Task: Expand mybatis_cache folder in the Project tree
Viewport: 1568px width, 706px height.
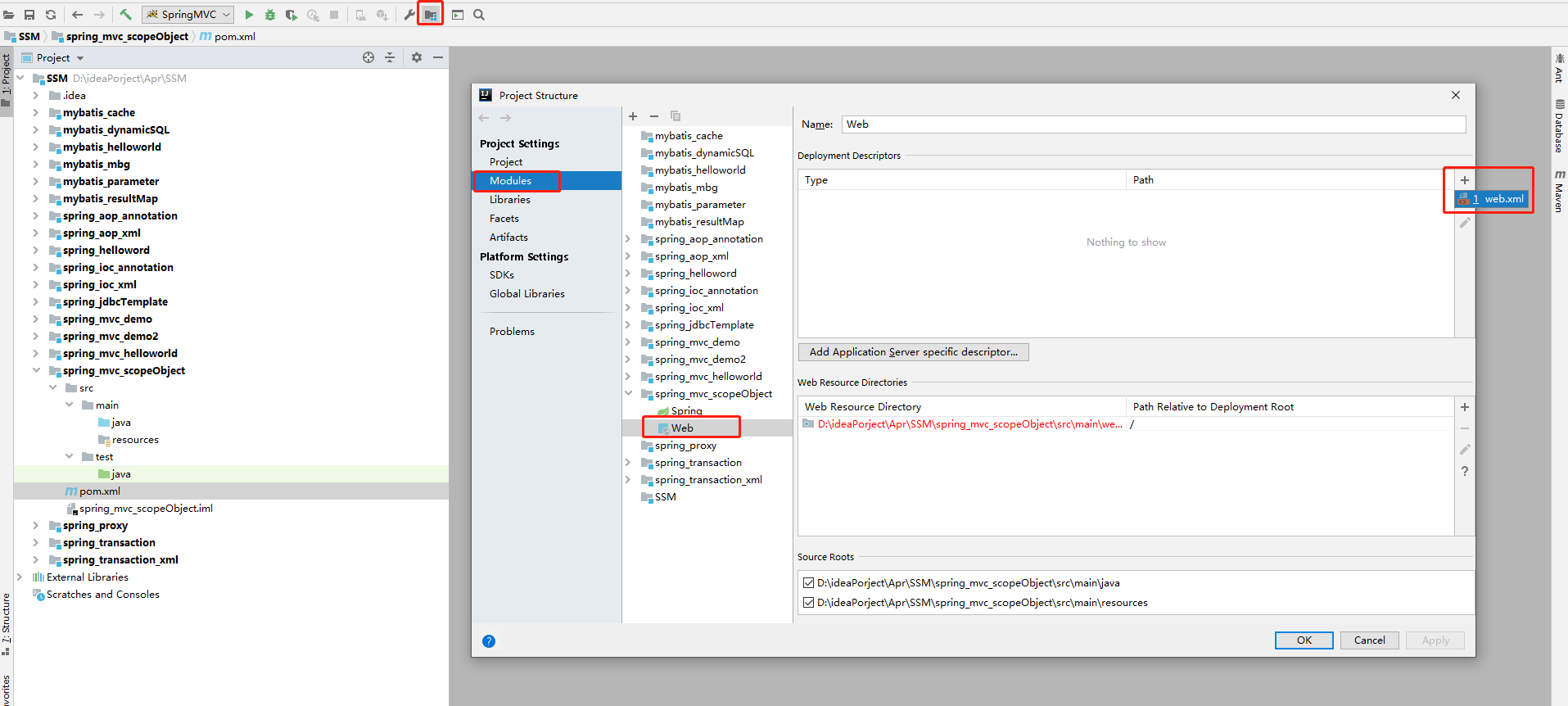Action: click(36, 113)
